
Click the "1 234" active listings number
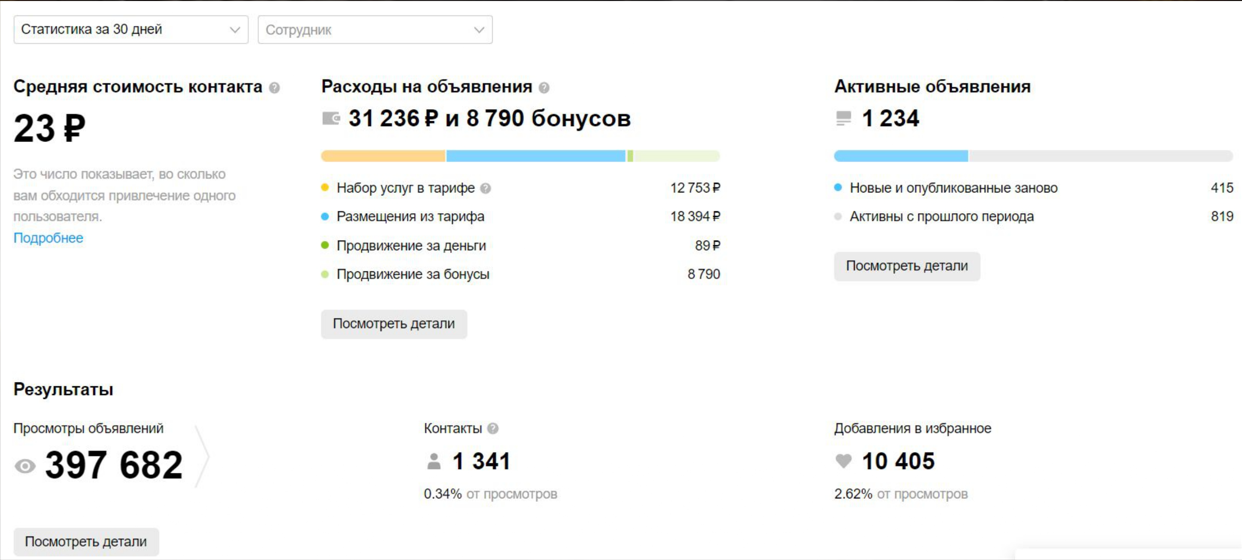890,119
